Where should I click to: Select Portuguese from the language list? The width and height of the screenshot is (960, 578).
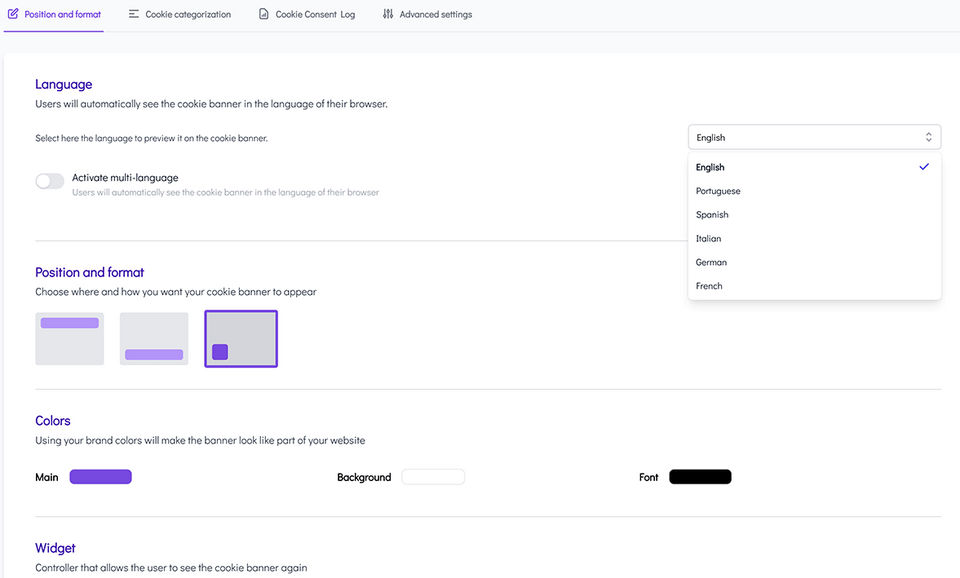click(718, 191)
